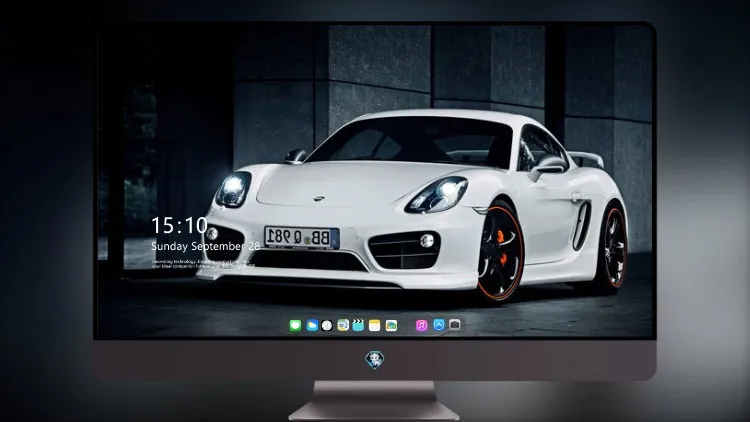Open the yellow Notes app in dock
This screenshot has height=422, width=750.
click(375, 325)
